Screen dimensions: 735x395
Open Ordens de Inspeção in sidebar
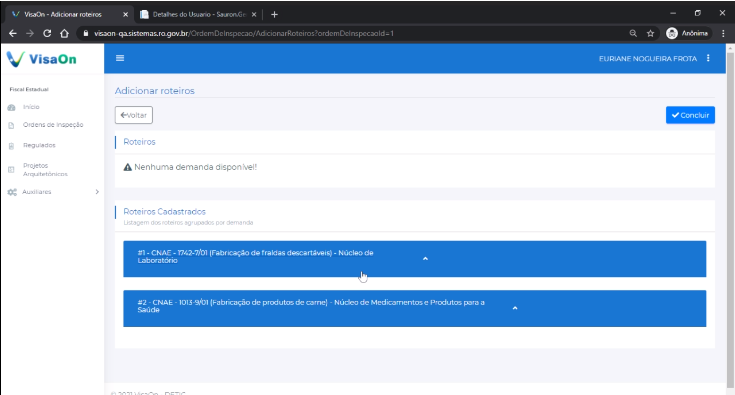(53, 125)
